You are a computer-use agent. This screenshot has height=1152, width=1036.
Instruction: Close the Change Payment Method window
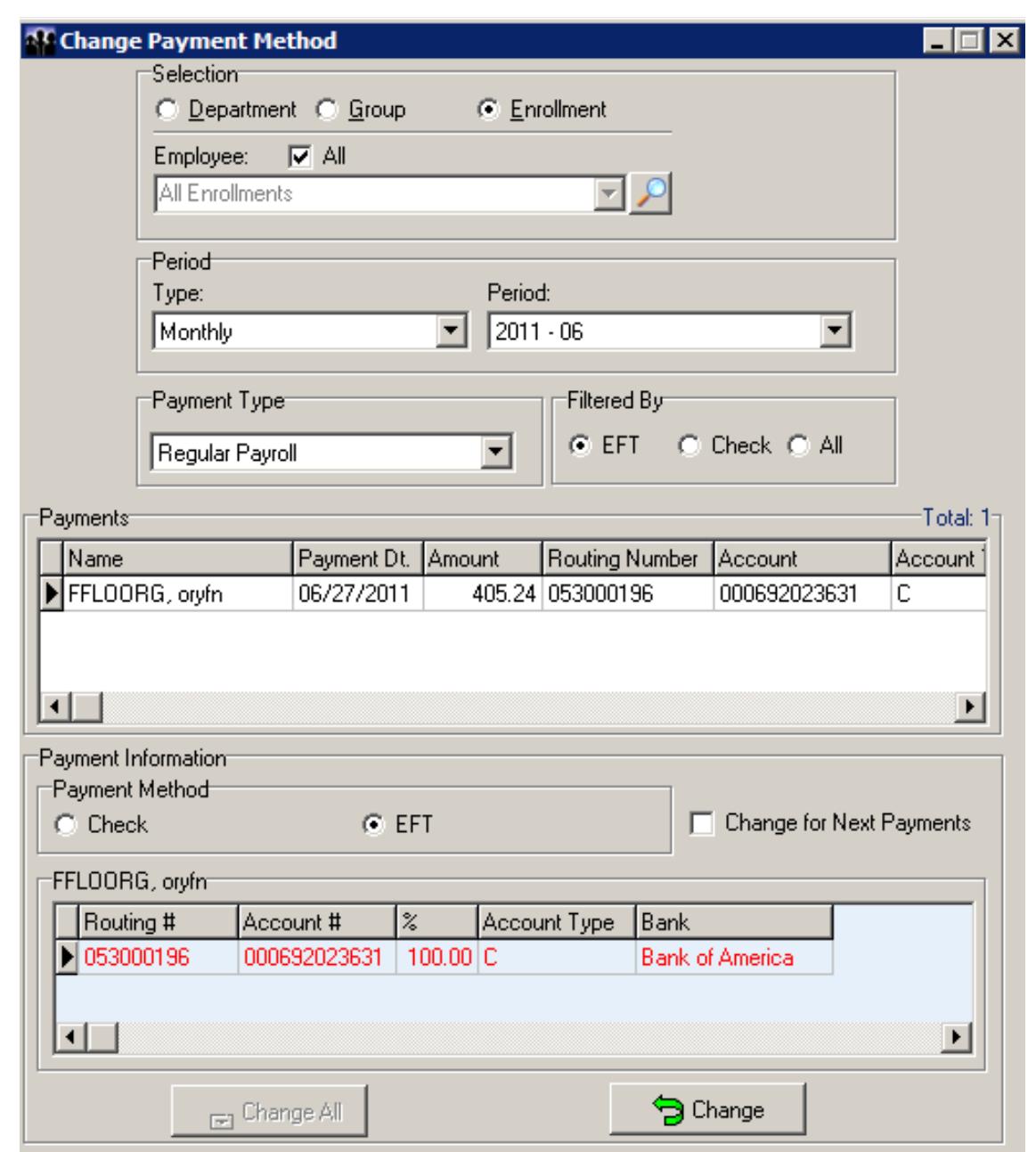(1004, 41)
